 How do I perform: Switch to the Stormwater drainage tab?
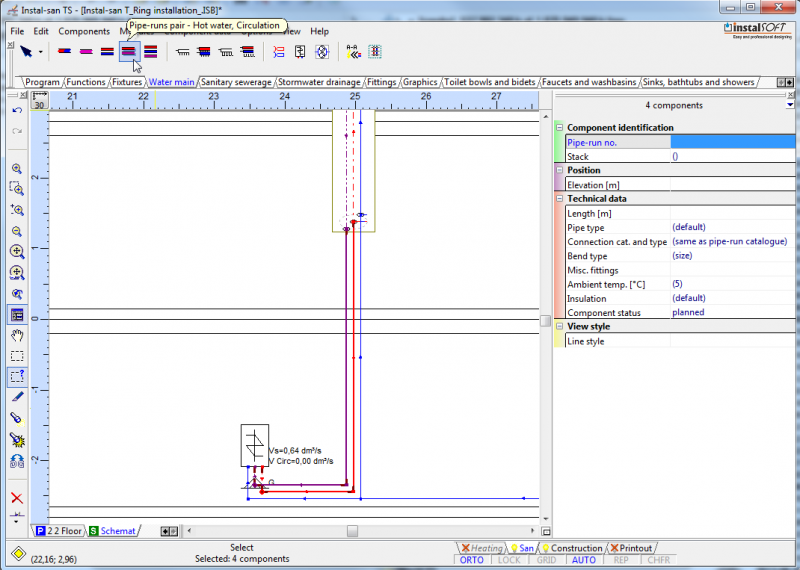[319, 82]
